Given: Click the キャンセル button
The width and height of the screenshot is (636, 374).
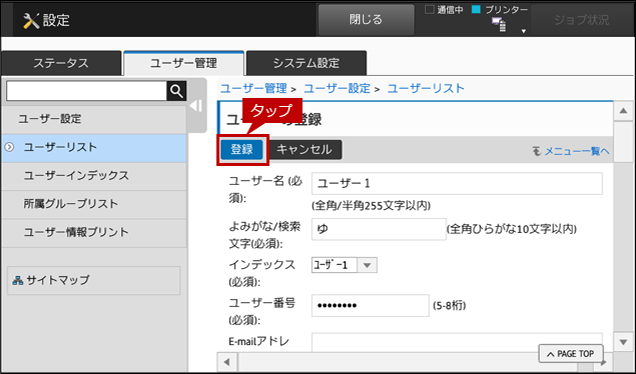Looking at the screenshot, I should coord(304,149).
